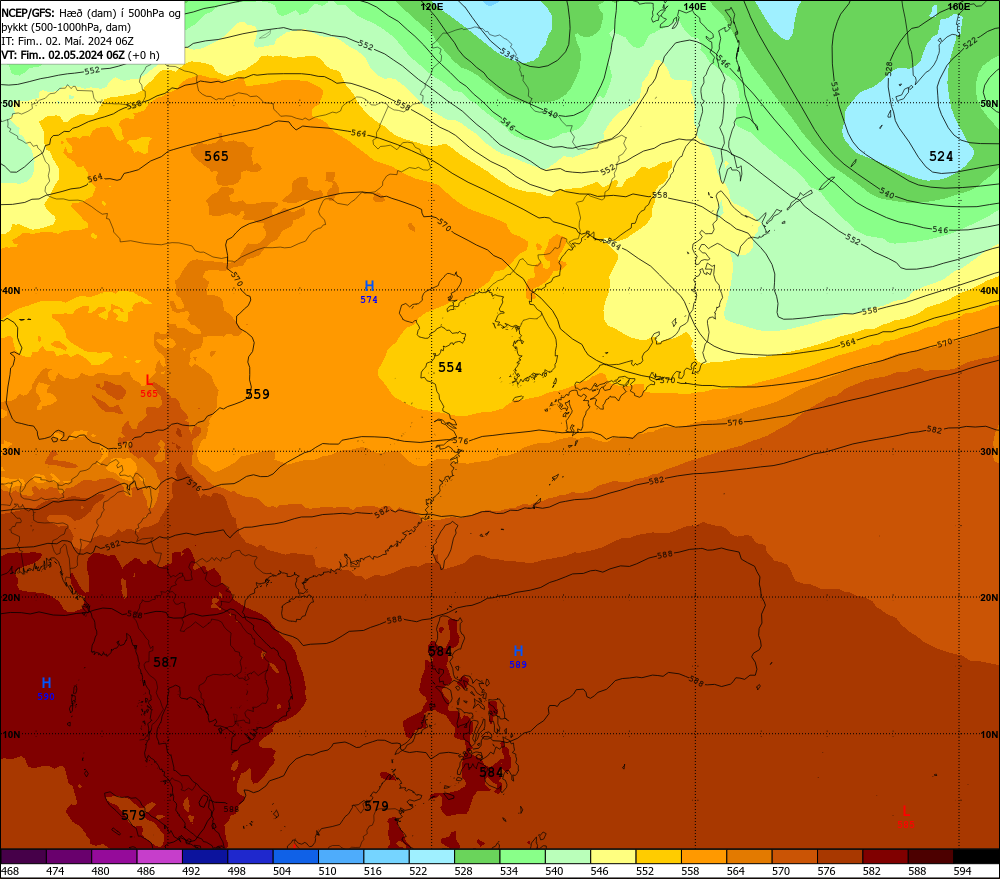This screenshot has height=879, width=1000.
Task: Pick the navy blue 492–498 legend swatch
Action: [x=205, y=856]
